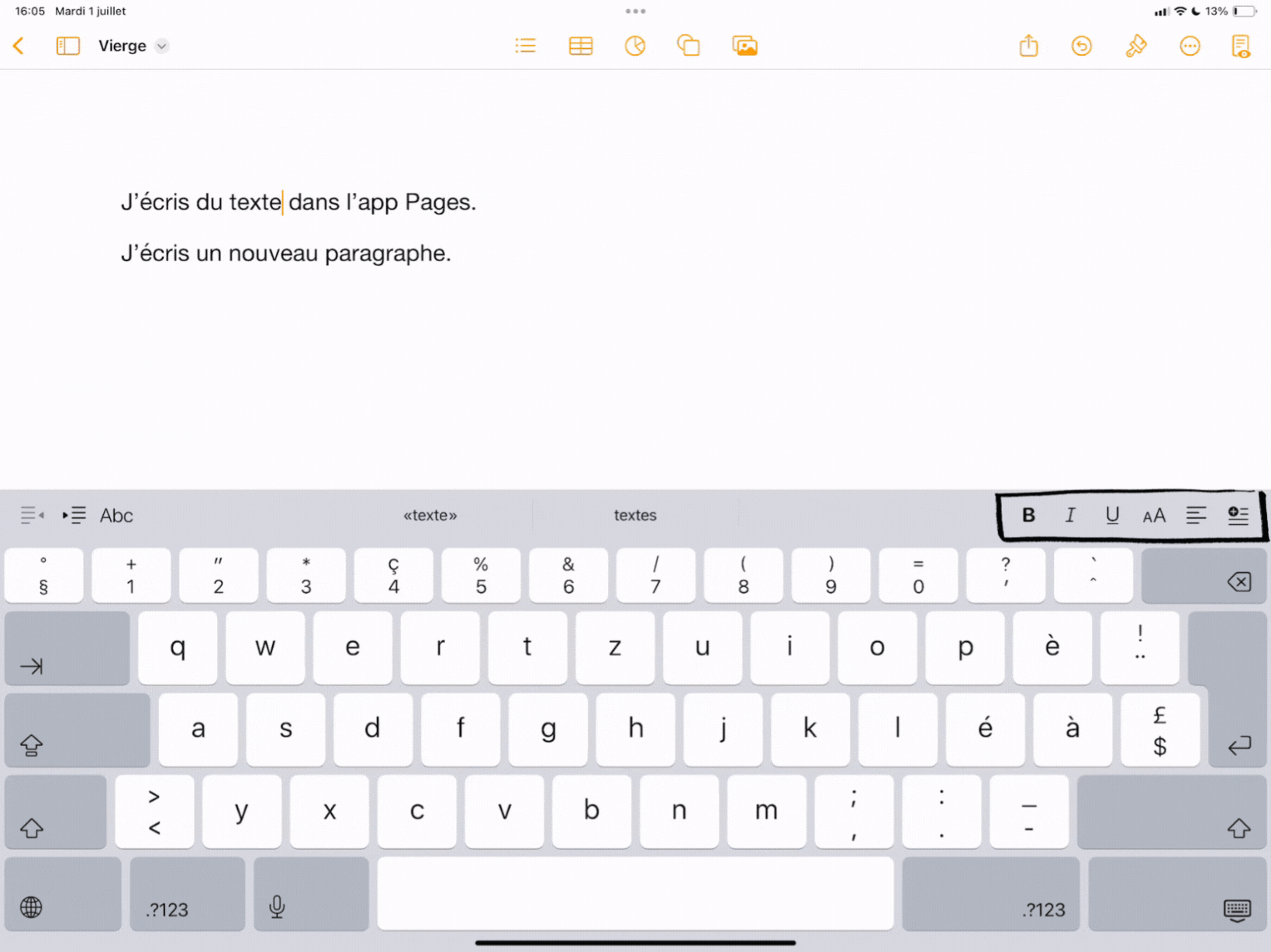Open the sidebar view options
1271x952 pixels.
[68, 47]
